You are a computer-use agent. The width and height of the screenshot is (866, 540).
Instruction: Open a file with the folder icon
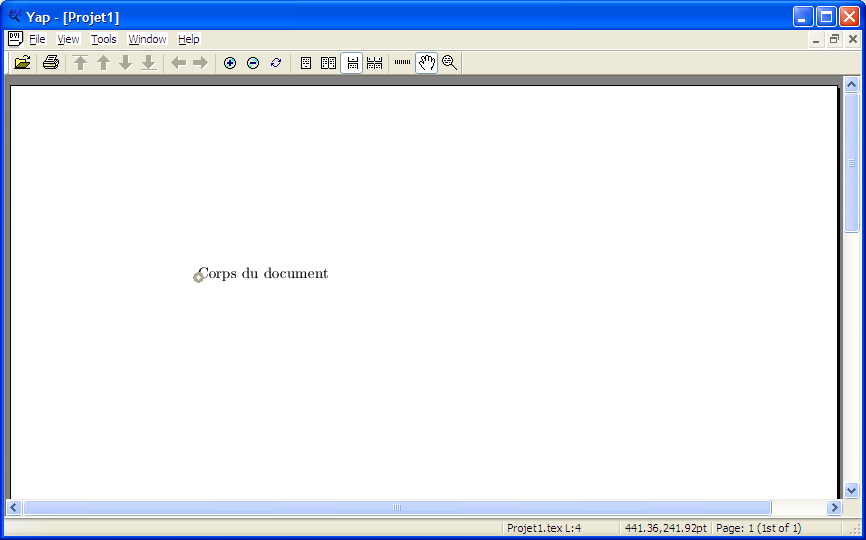22,63
